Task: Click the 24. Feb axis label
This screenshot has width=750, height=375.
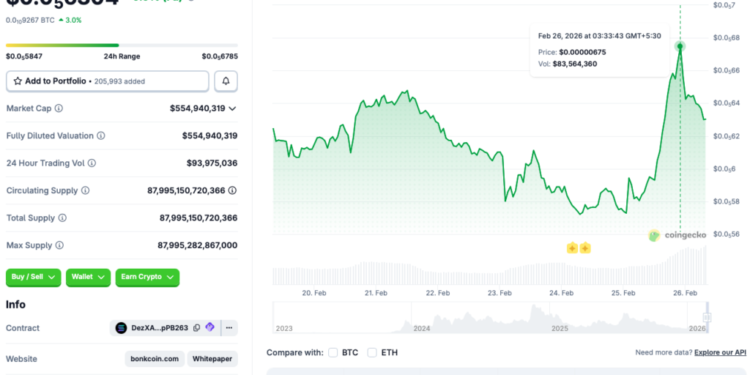Action: click(561, 293)
